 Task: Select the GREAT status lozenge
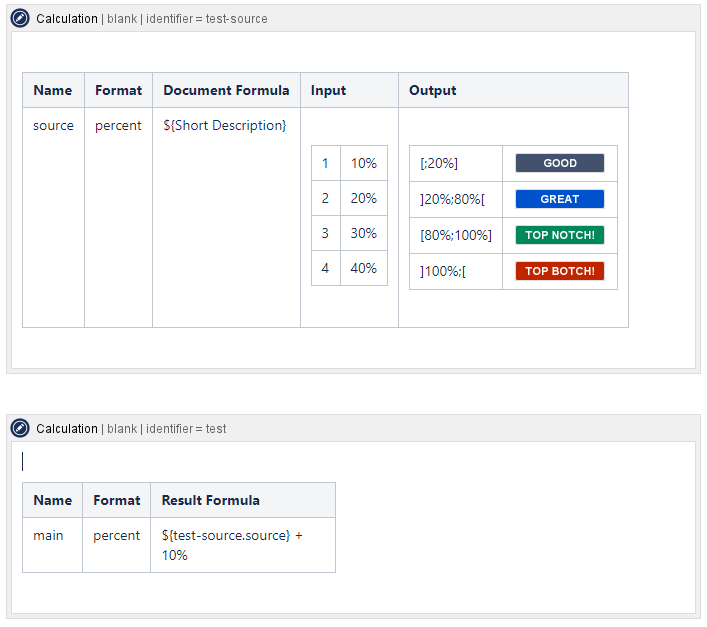[559, 199]
